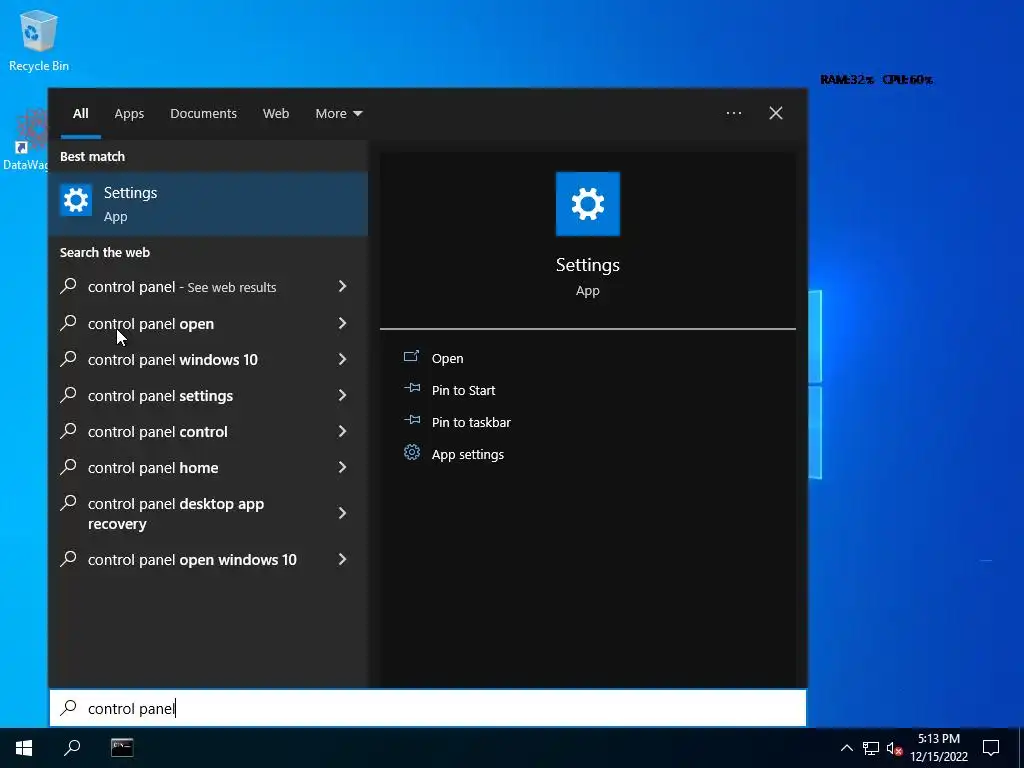Open the network status tray icon
Image resolution: width=1024 pixels, height=768 pixels.
tap(871, 748)
